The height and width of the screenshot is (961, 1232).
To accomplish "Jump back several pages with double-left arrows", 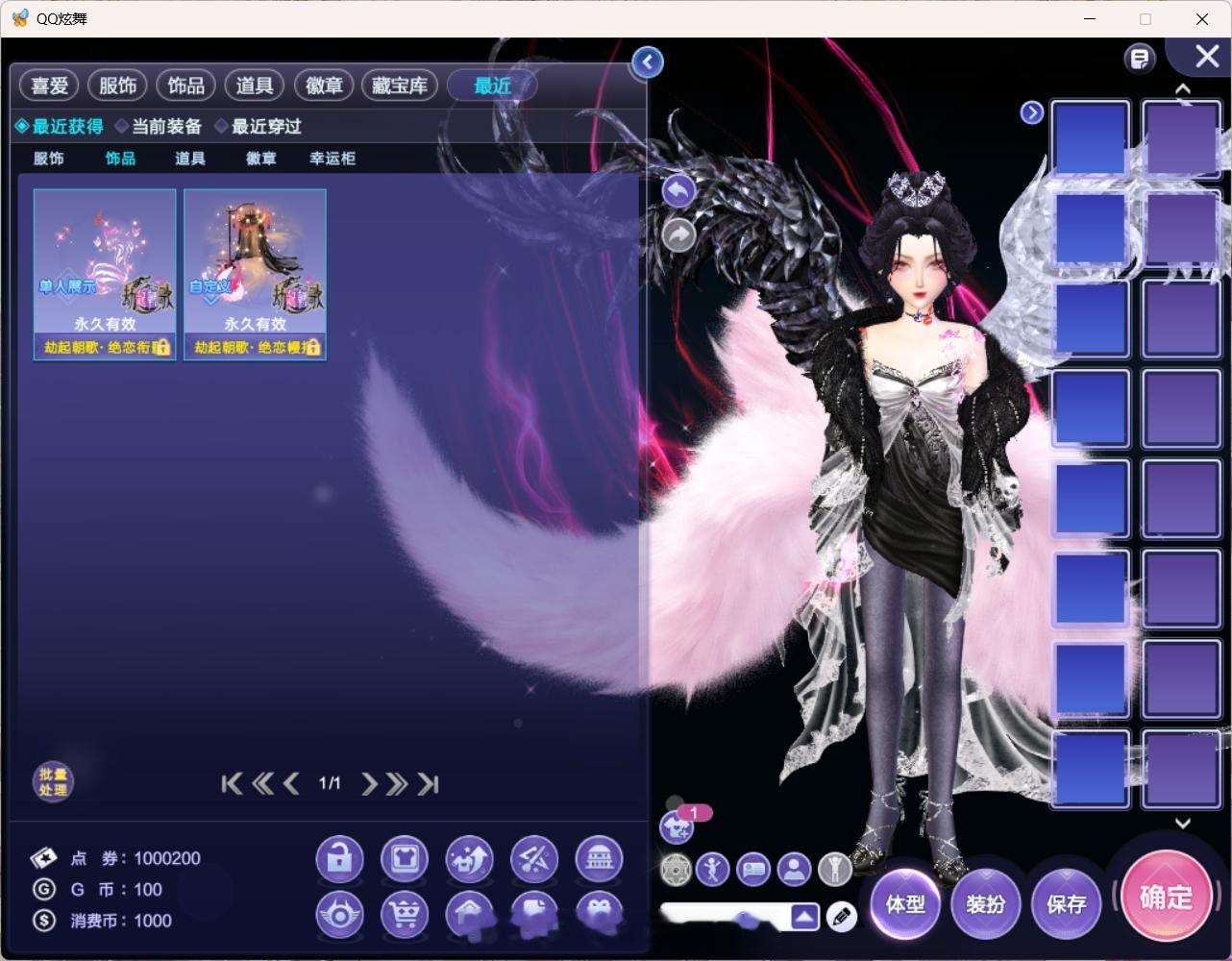I will 262,784.
